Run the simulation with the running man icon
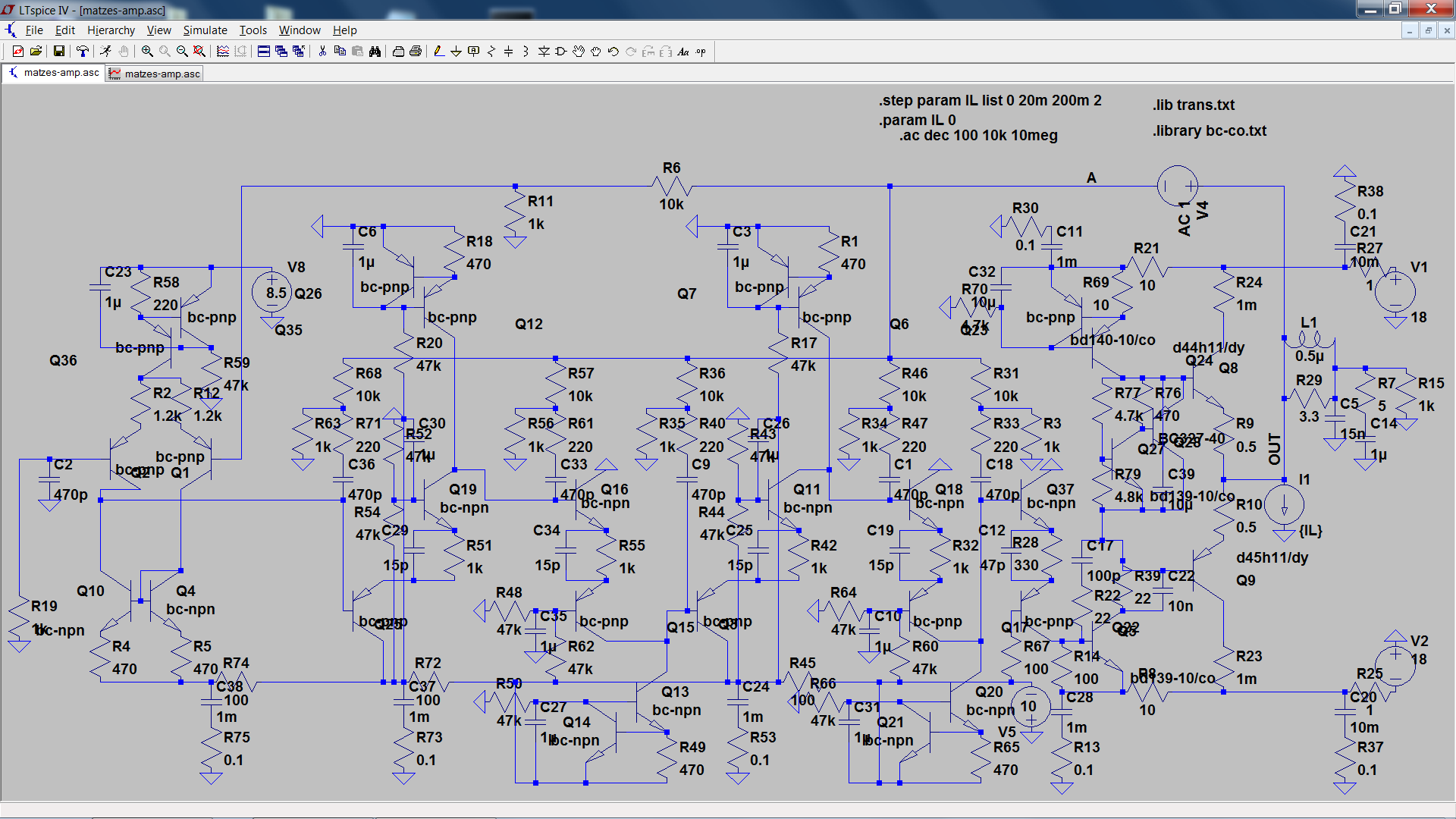Image resolution: width=1456 pixels, height=819 pixels. (x=105, y=52)
